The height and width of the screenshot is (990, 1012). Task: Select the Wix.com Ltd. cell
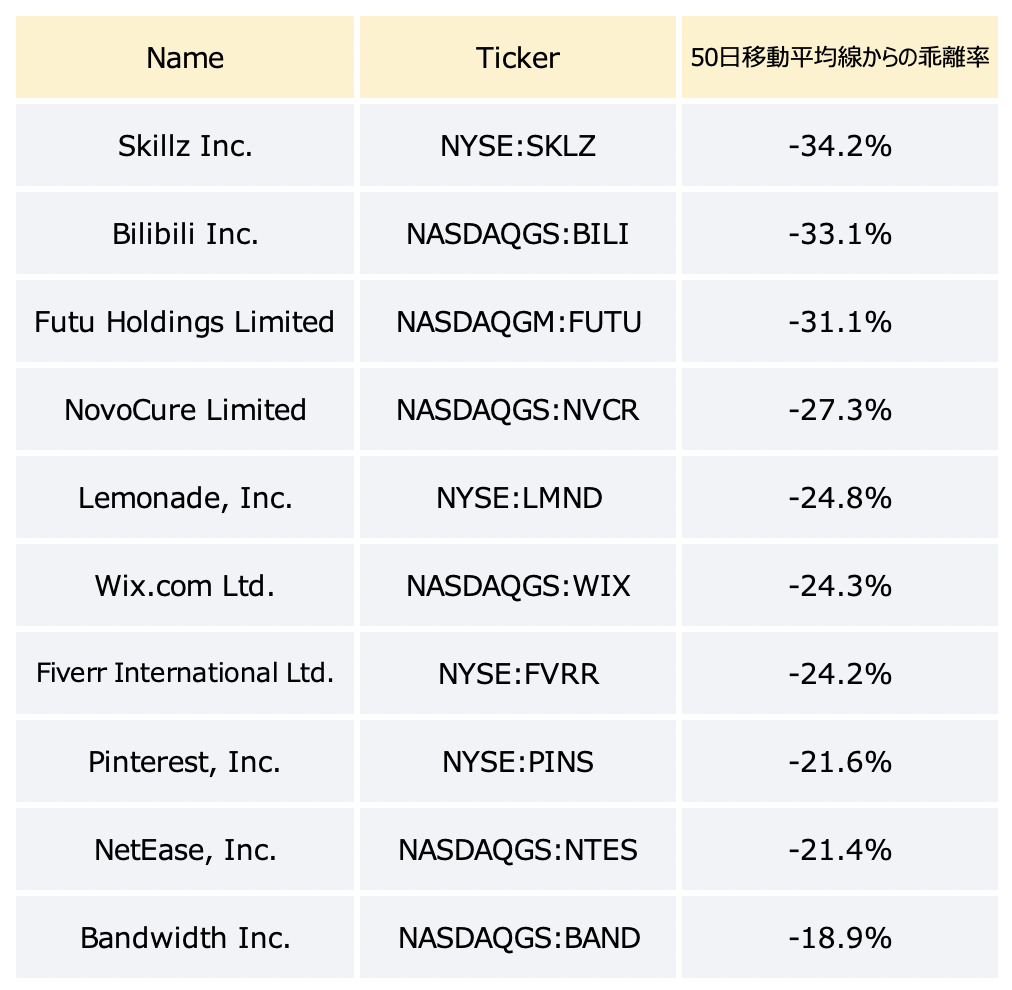point(185,585)
